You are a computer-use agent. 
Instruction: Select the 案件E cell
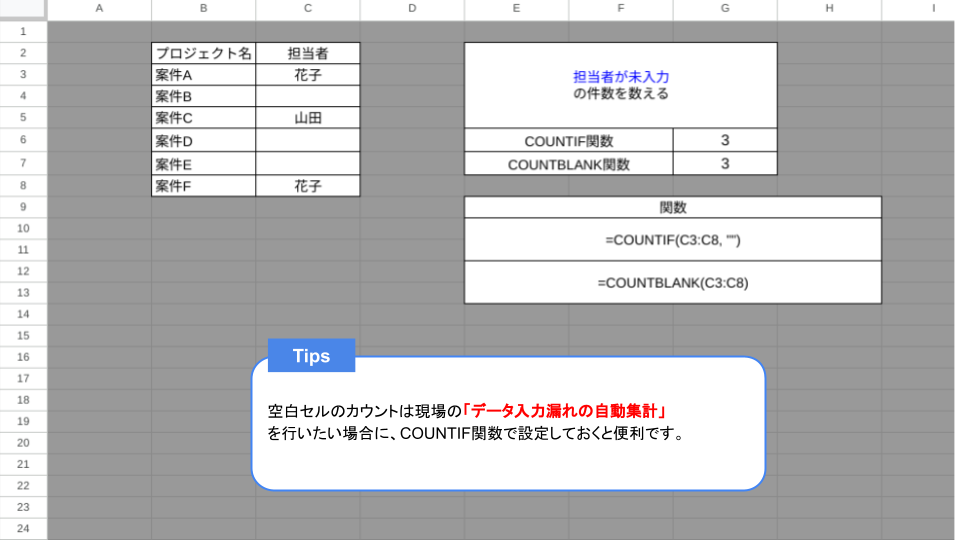(203, 163)
